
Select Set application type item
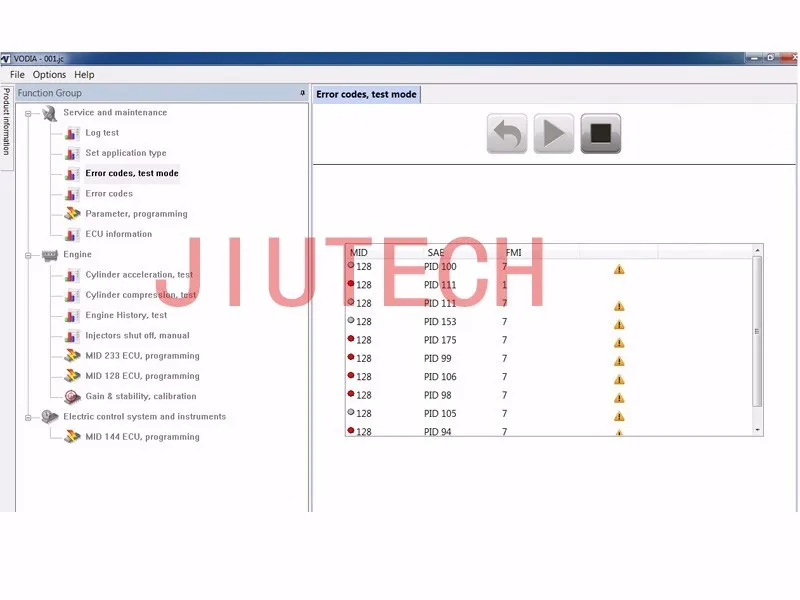pos(126,153)
